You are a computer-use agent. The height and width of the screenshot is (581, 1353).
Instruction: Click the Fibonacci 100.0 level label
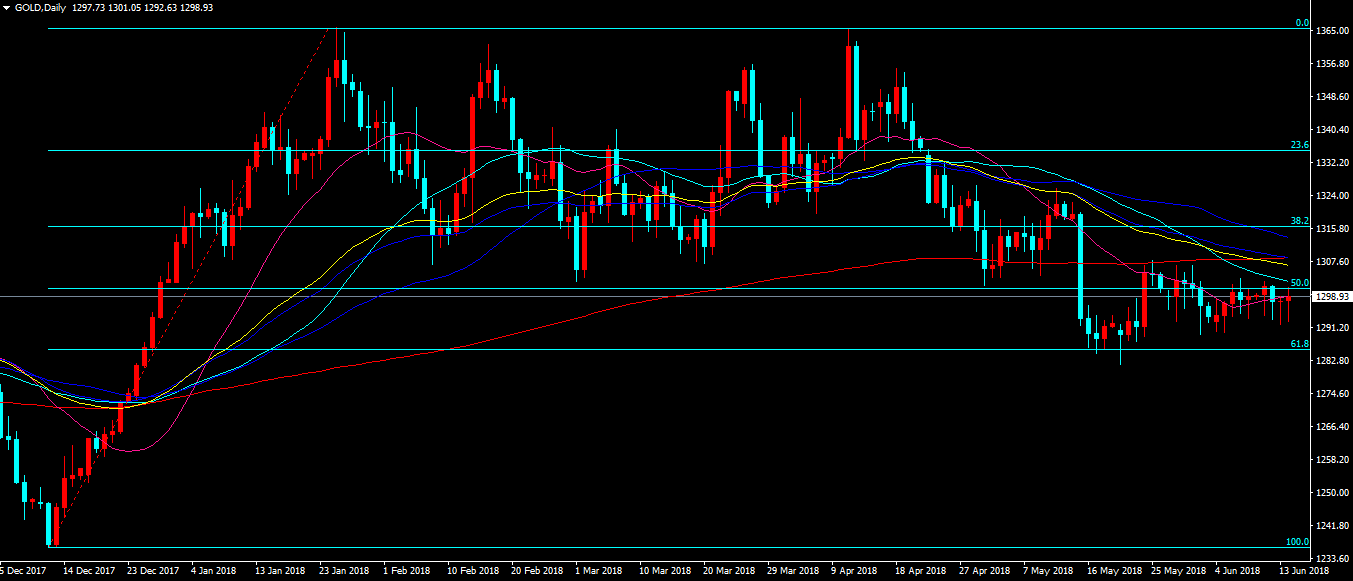(1297, 542)
